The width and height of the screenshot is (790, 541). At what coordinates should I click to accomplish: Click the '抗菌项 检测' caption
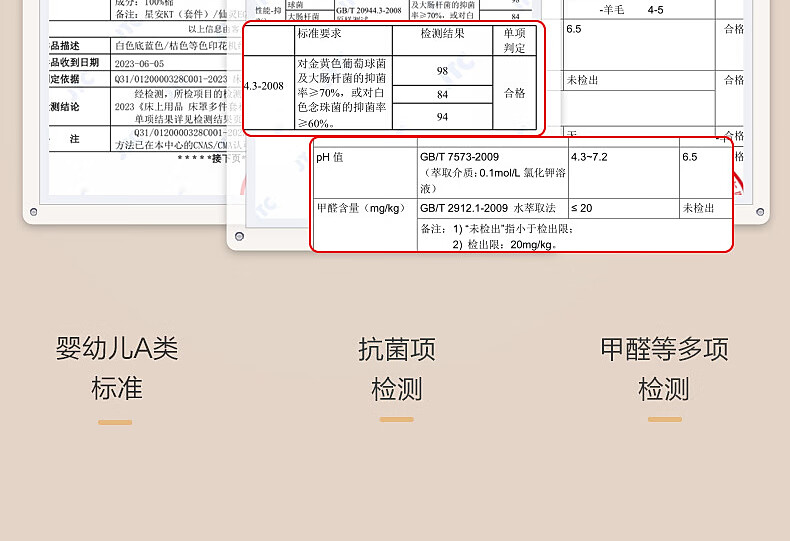coord(397,369)
